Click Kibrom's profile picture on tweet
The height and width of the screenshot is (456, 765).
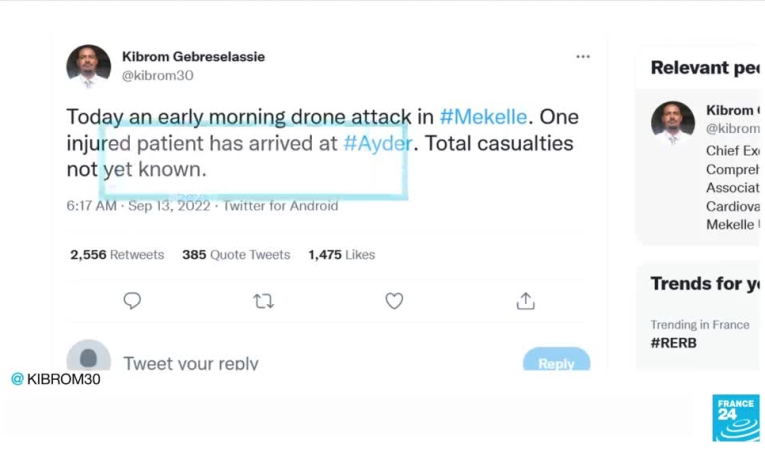tap(88, 67)
